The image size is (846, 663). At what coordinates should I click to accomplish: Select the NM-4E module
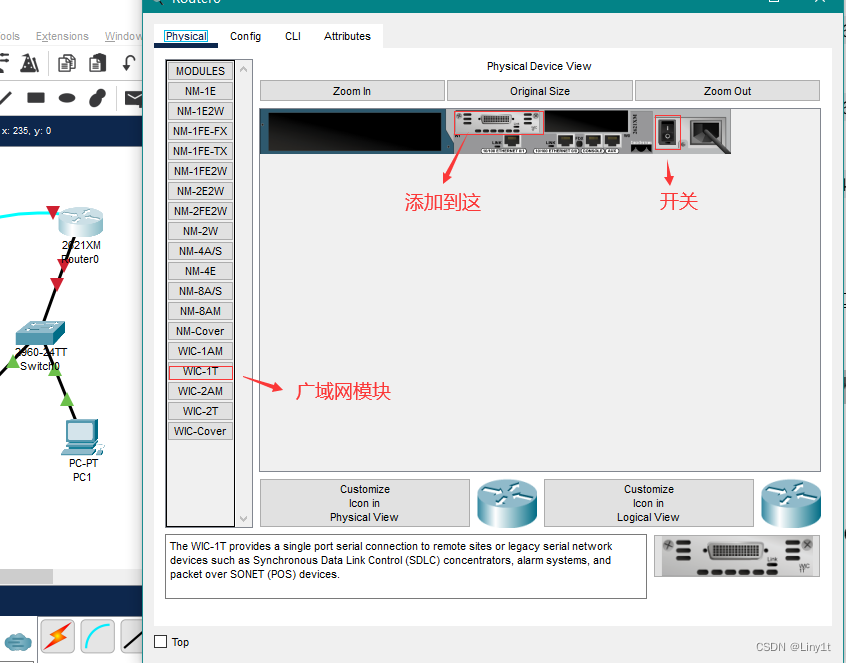click(x=200, y=271)
